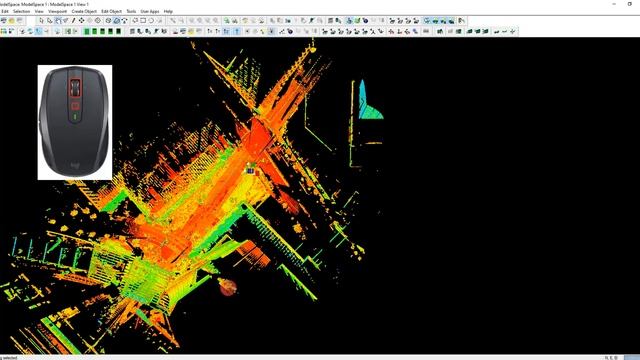Screen dimensions: 640x360
Task: Select the four-arrow pan/move tool icon
Action: tap(82, 20)
